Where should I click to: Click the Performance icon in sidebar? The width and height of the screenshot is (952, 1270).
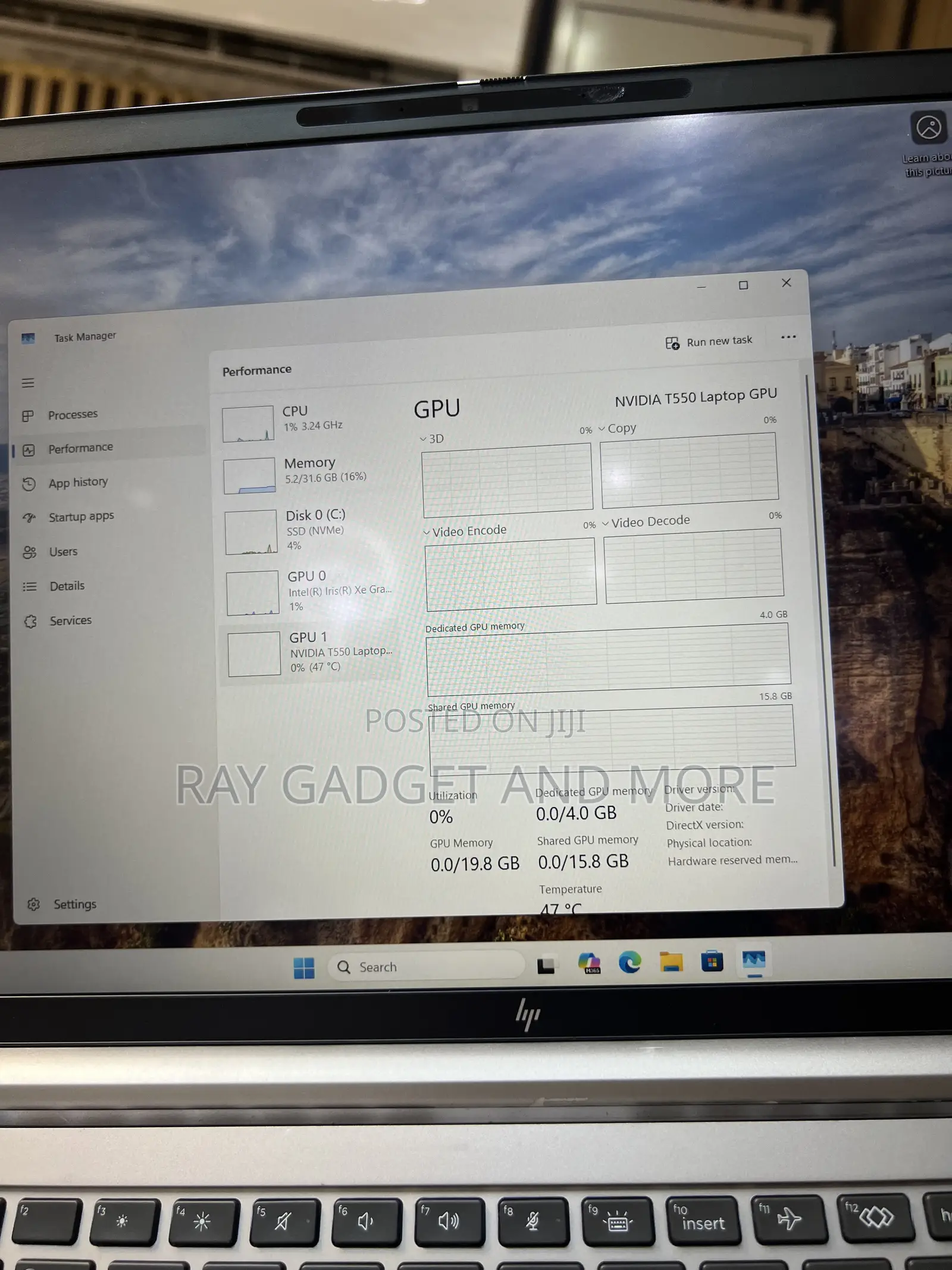pyautogui.click(x=29, y=450)
